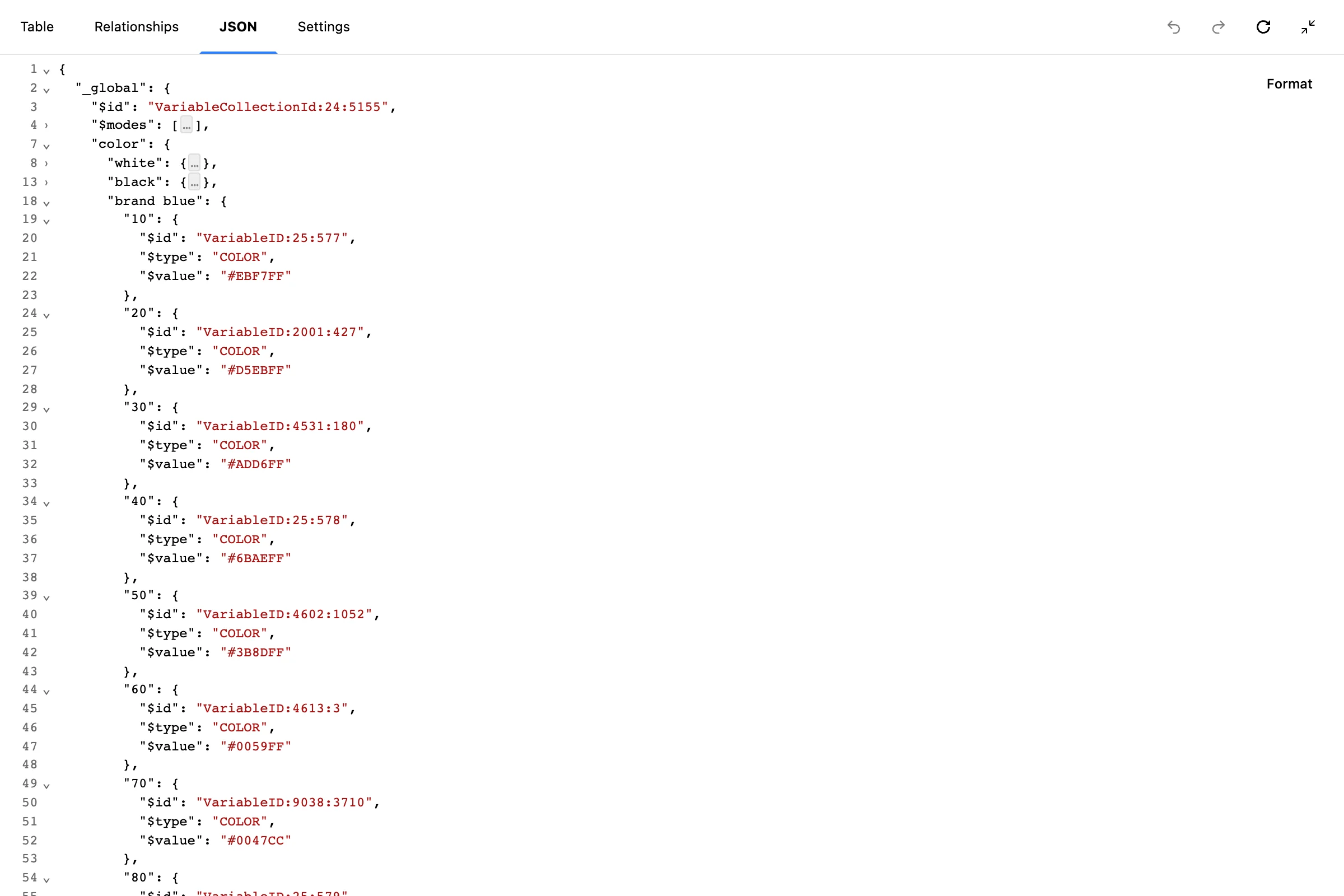Viewport: 1344px width, 896px height.
Task: Collapse the "50" object on line 39
Action: (x=46, y=597)
